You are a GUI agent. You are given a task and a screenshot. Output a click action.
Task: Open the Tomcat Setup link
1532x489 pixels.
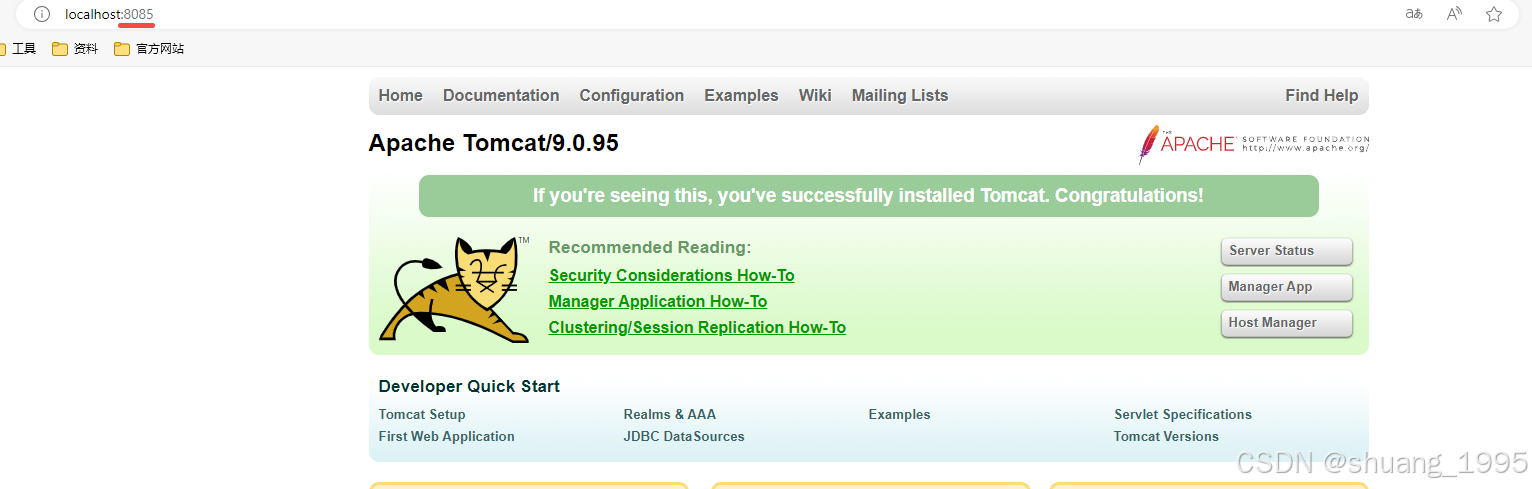pyautogui.click(x=422, y=415)
